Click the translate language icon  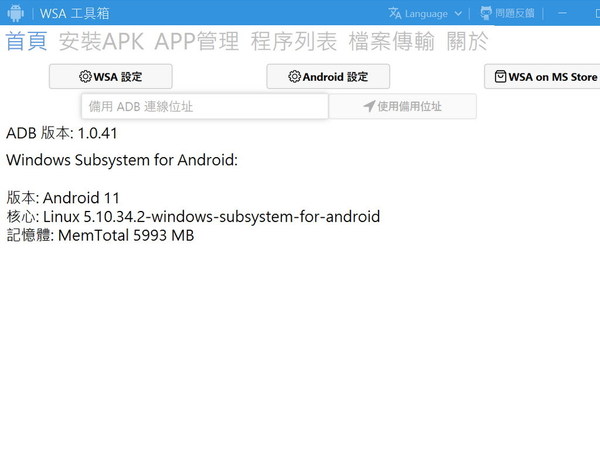coord(395,13)
